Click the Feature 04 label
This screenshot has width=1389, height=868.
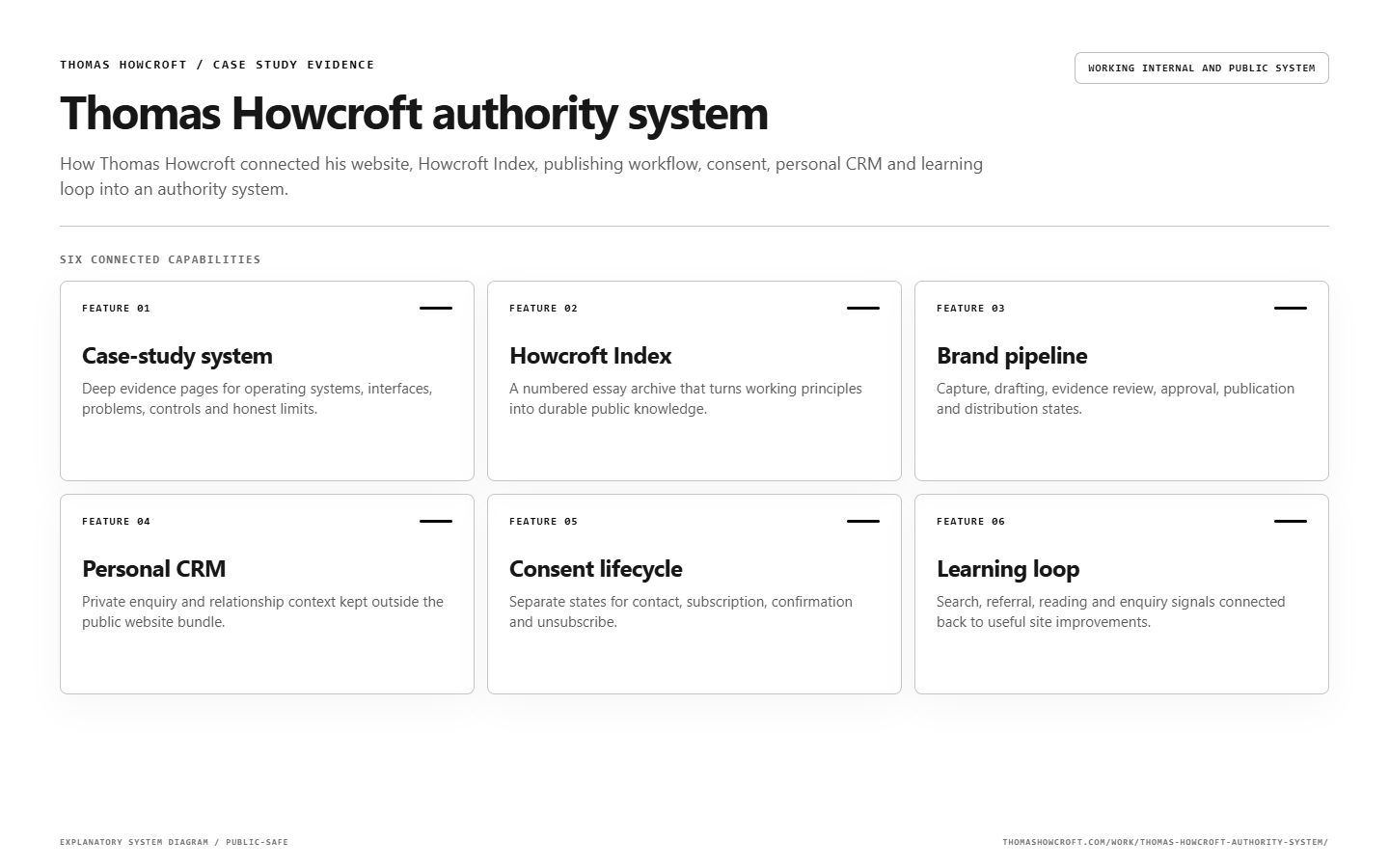point(116,522)
